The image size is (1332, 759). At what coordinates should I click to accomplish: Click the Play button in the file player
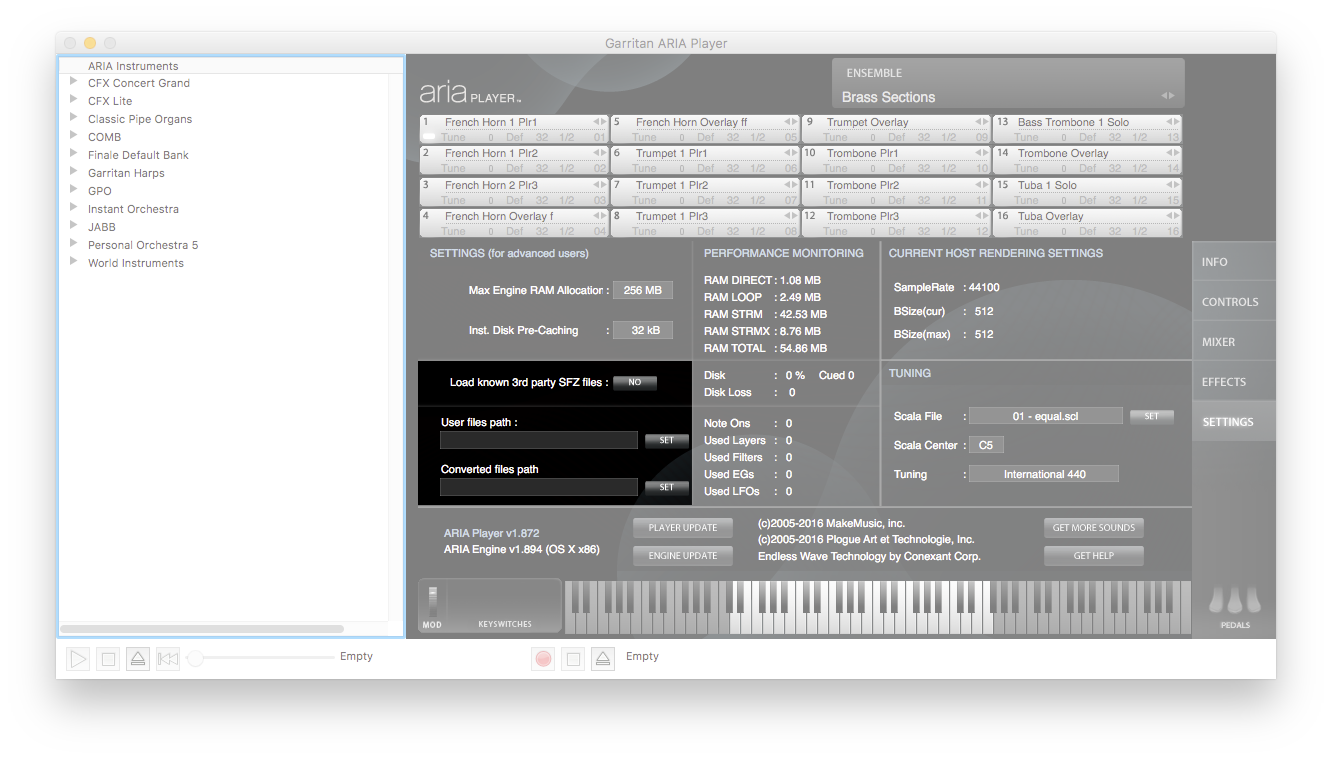click(78, 658)
